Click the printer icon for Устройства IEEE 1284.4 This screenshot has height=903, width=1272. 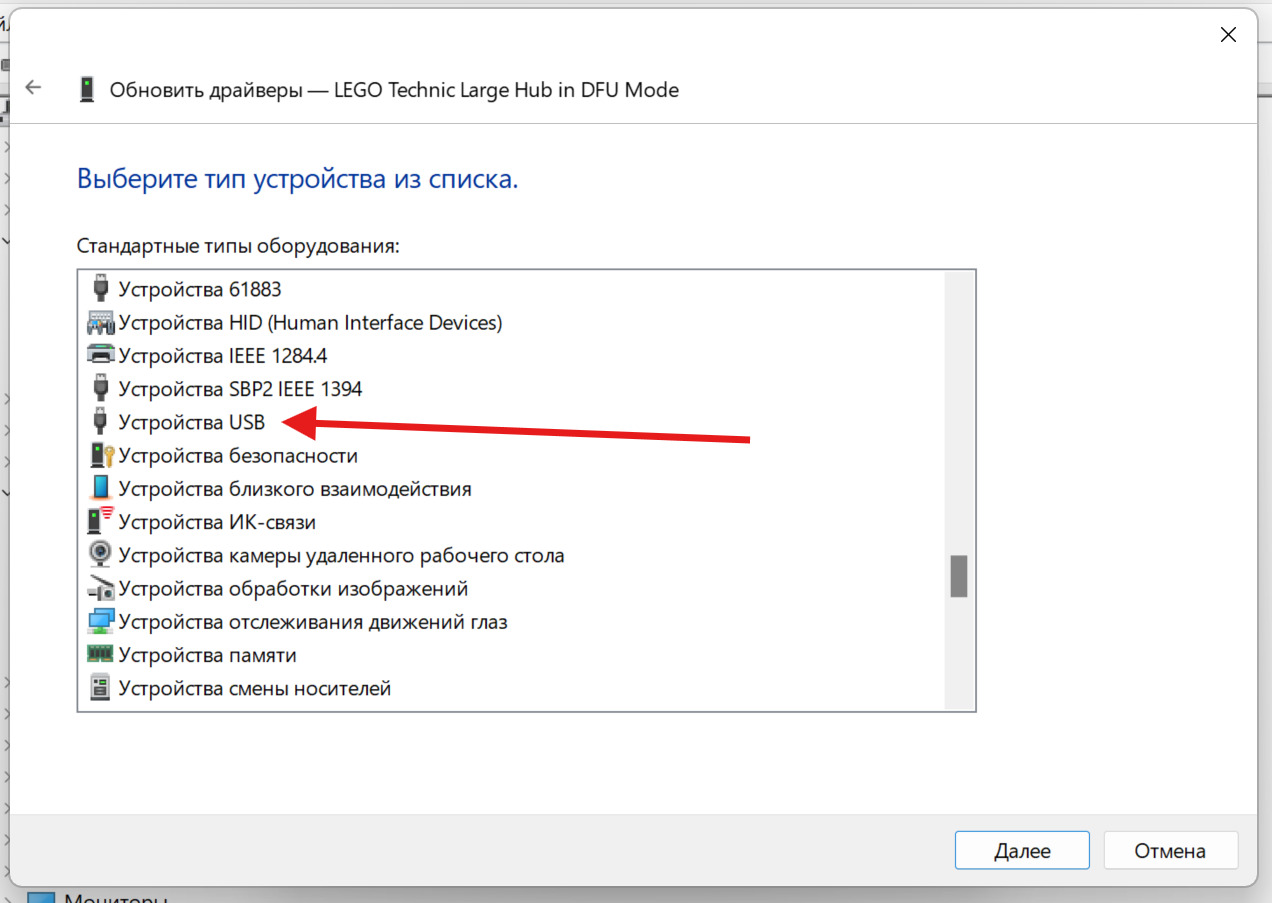(x=101, y=355)
